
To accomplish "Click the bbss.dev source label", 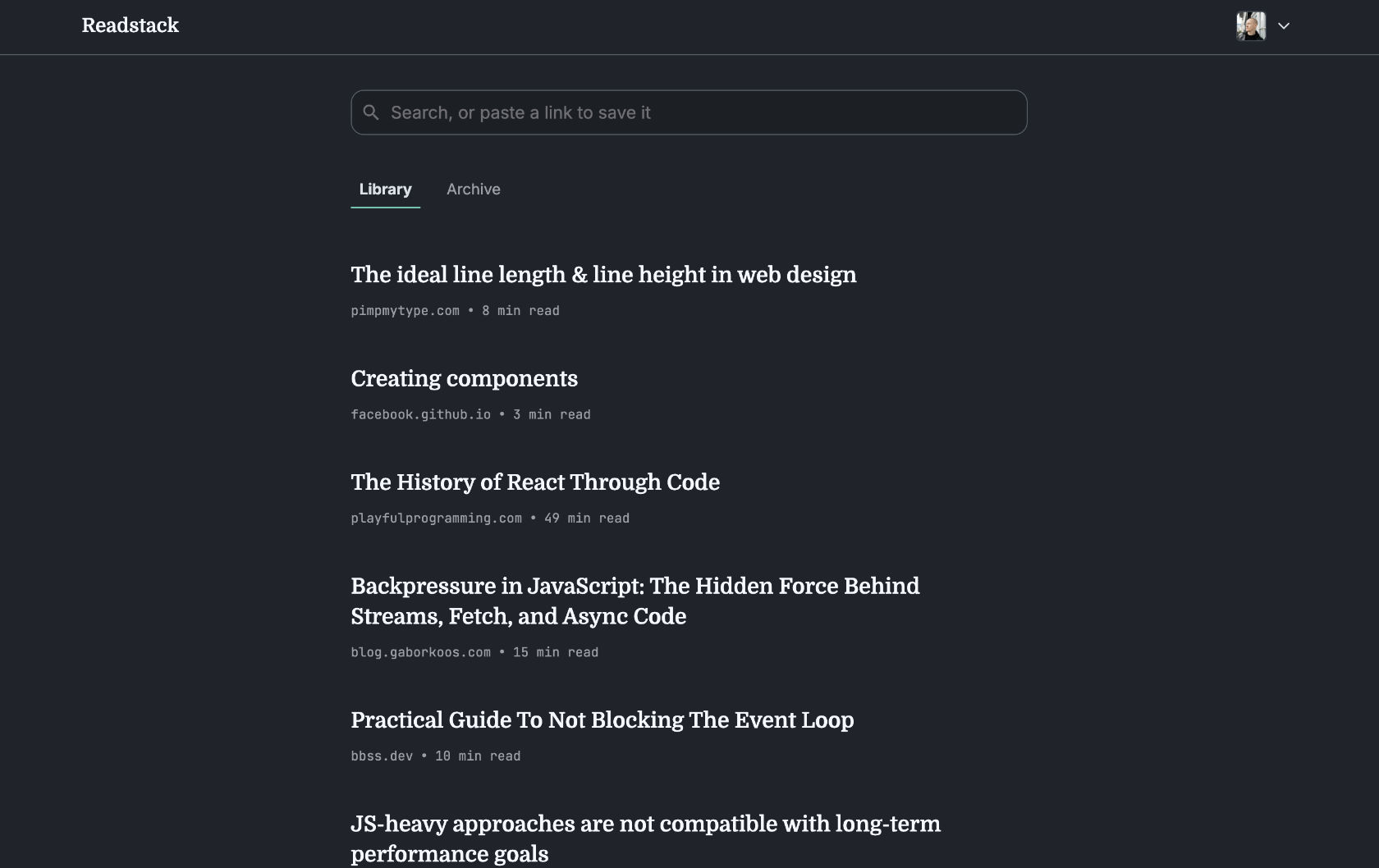I will pyautogui.click(x=383, y=756).
